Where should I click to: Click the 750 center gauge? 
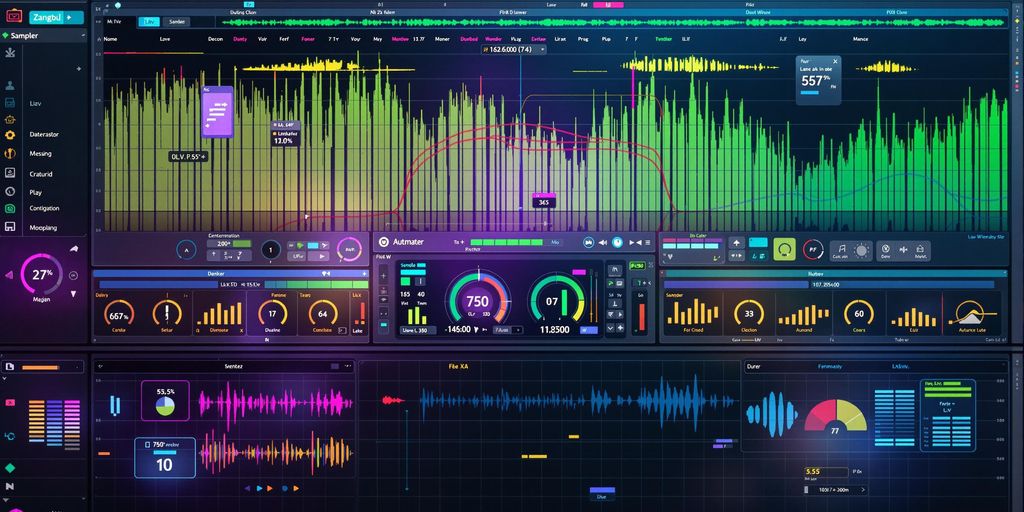coord(477,301)
